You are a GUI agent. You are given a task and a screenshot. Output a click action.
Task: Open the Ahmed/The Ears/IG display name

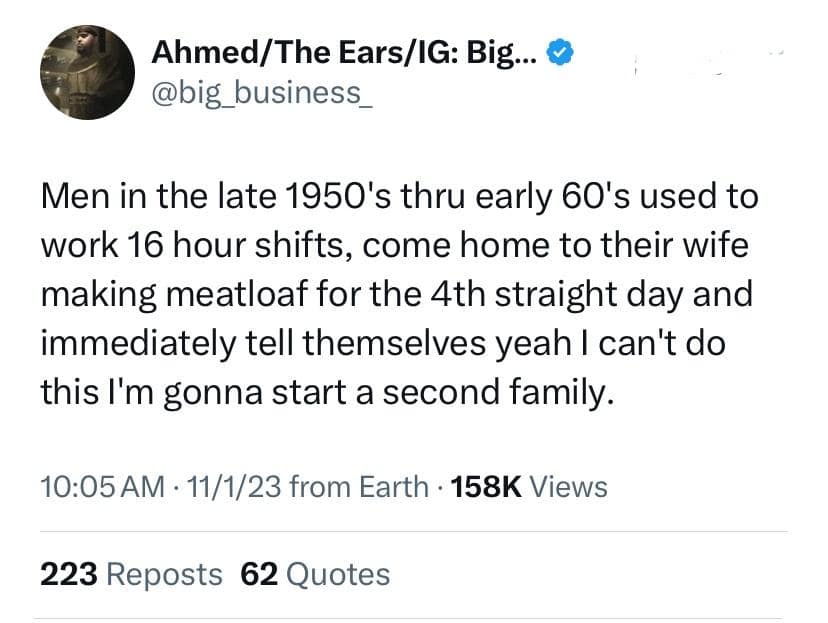click(344, 54)
